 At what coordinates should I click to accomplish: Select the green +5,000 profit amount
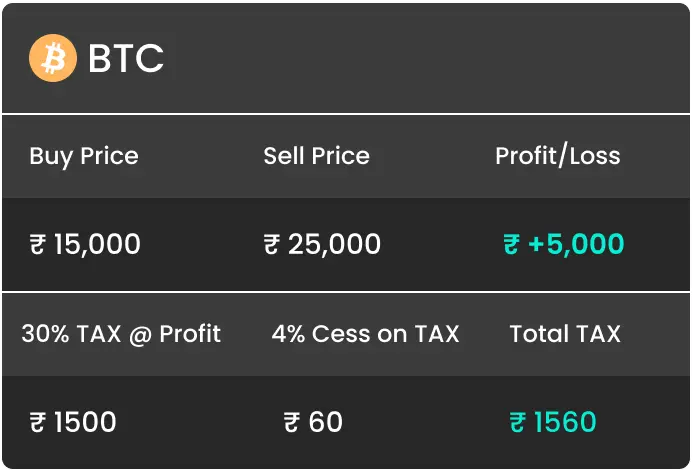point(576,244)
